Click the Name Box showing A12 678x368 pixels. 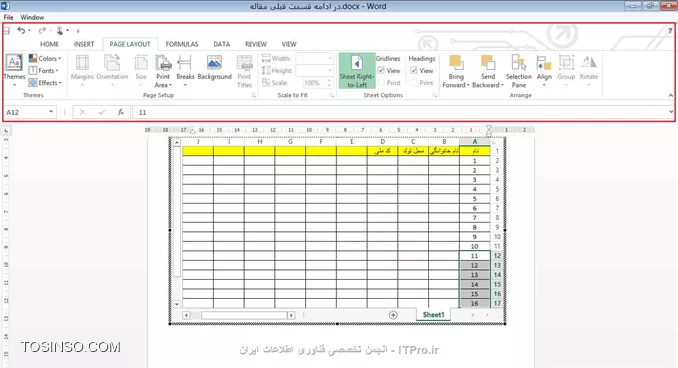click(26, 112)
